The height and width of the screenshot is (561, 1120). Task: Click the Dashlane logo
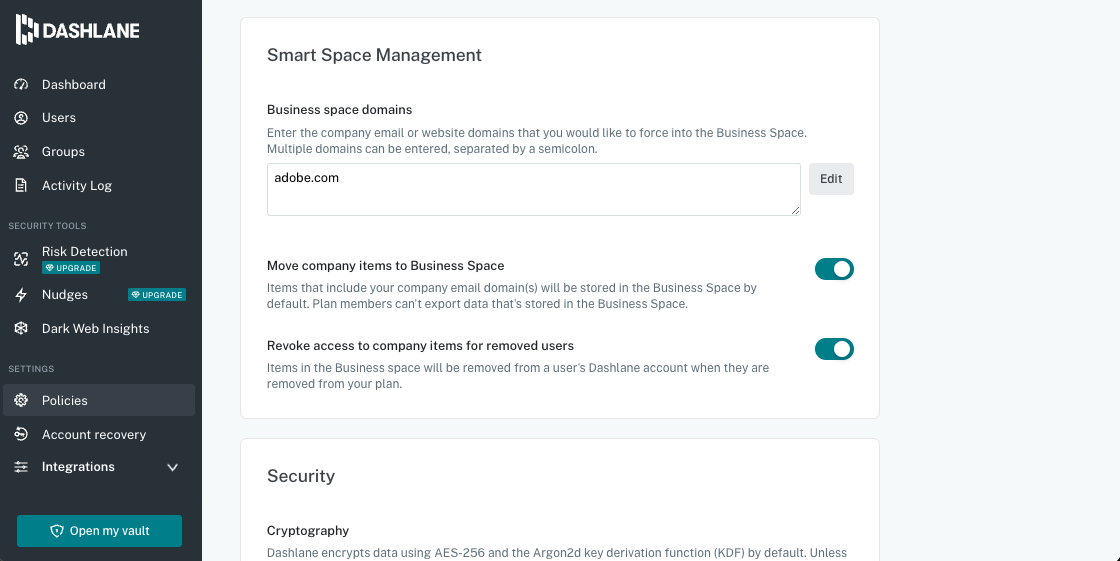point(78,30)
